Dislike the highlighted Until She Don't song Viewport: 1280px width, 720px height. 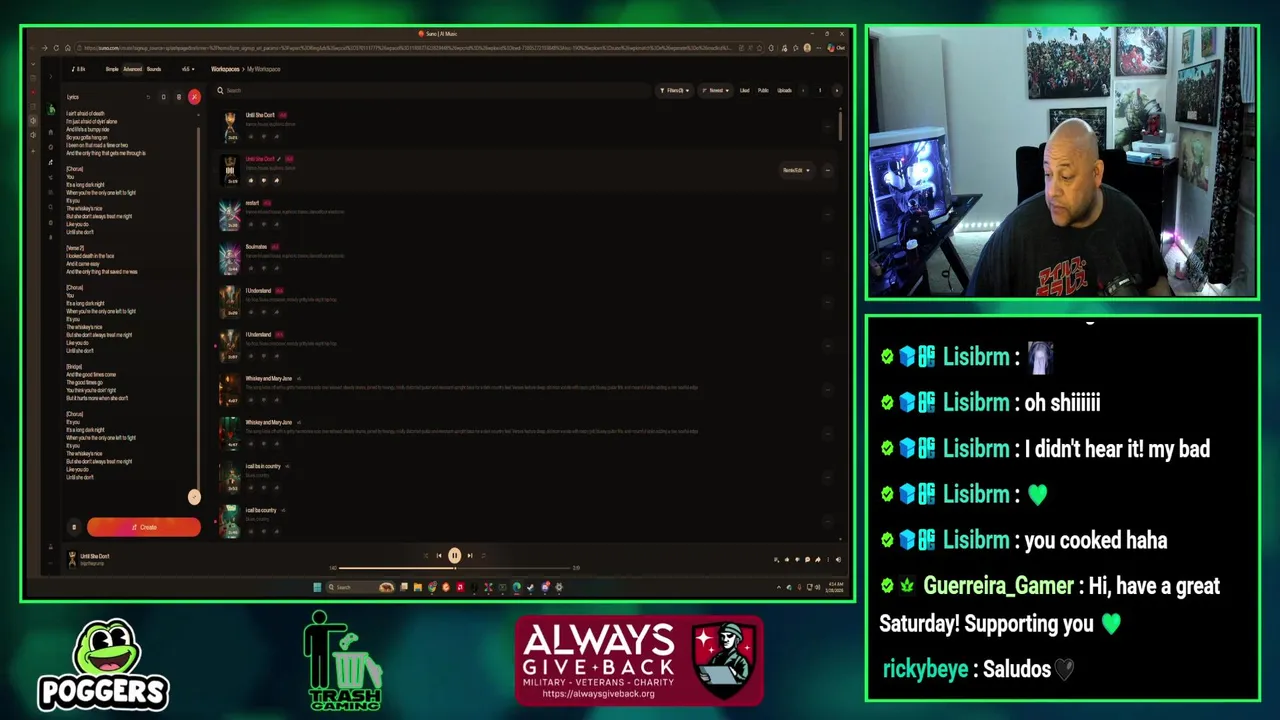pyautogui.click(x=264, y=180)
